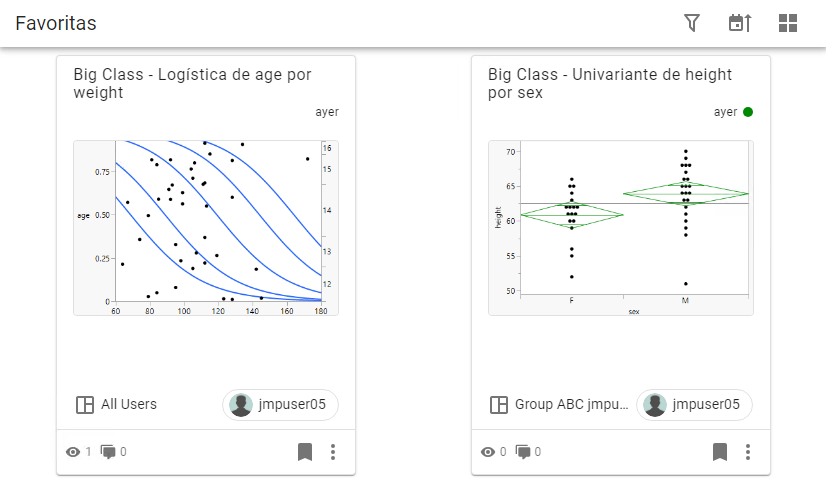Open the filter icon in header
The image size is (826, 500).
click(x=692, y=23)
